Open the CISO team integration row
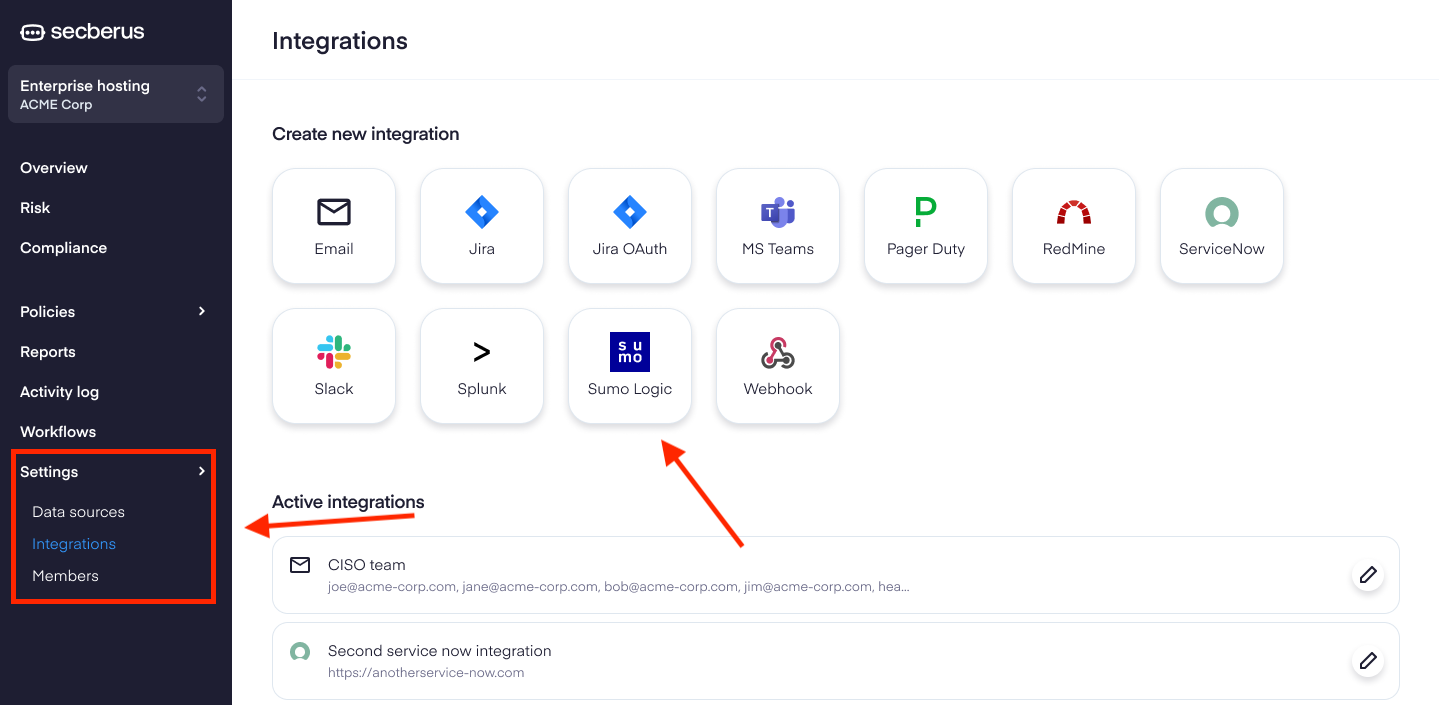Viewport: 1439px width, 705px height. (x=836, y=575)
